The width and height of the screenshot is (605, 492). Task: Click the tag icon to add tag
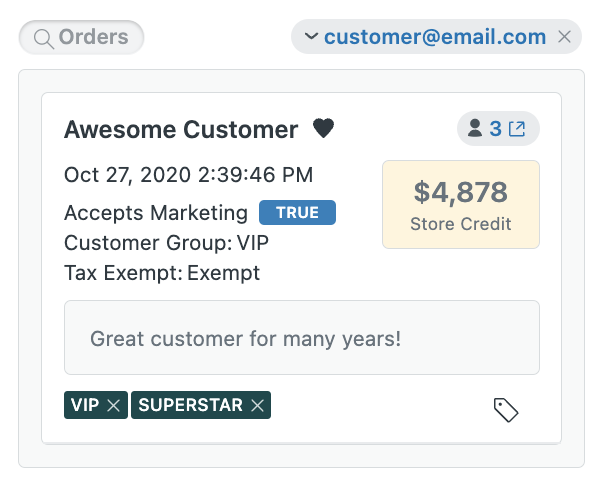point(506,410)
